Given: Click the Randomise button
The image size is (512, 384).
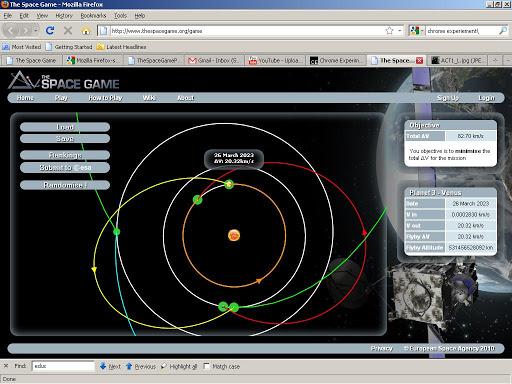Looking at the screenshot, I should 65,185.
